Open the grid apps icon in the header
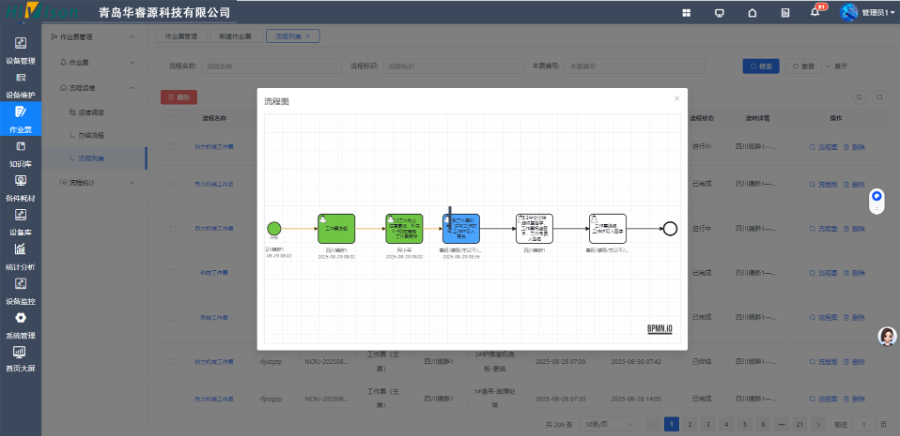The width and height of the screenshot is (900, 436). 686,13
